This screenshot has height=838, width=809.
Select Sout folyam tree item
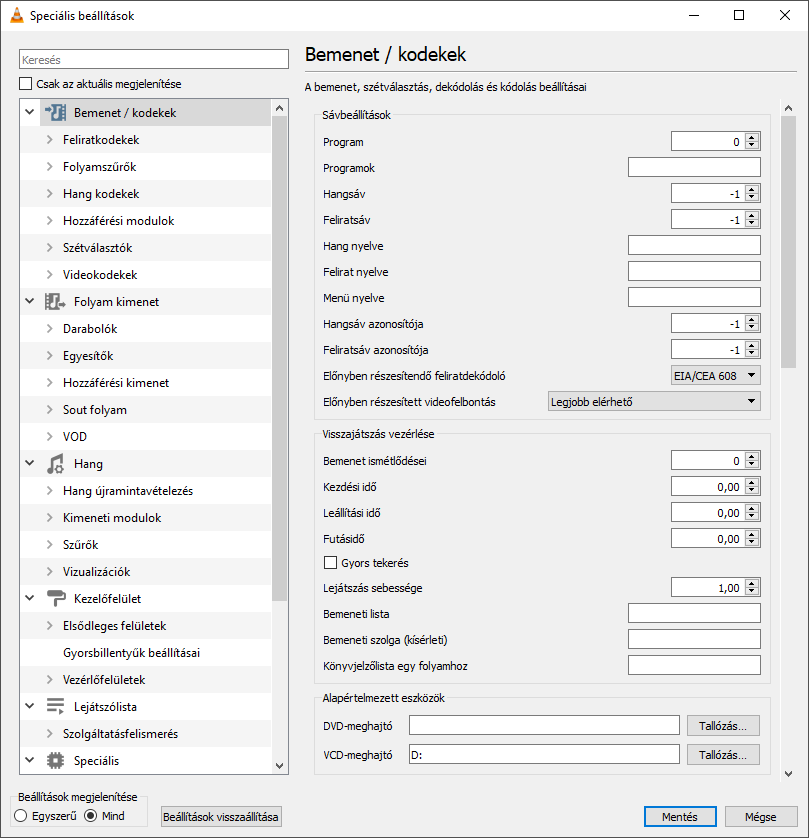(95, 410)
